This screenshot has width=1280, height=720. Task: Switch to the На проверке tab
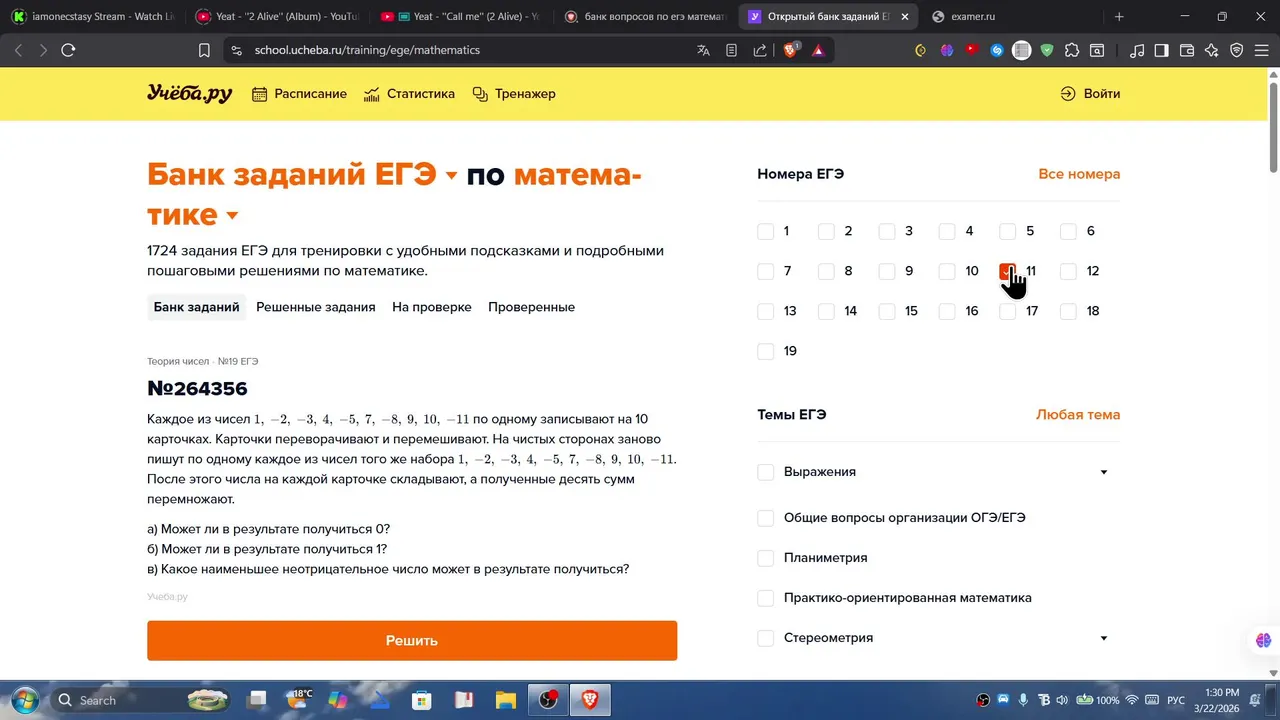[x=432, y=307]
